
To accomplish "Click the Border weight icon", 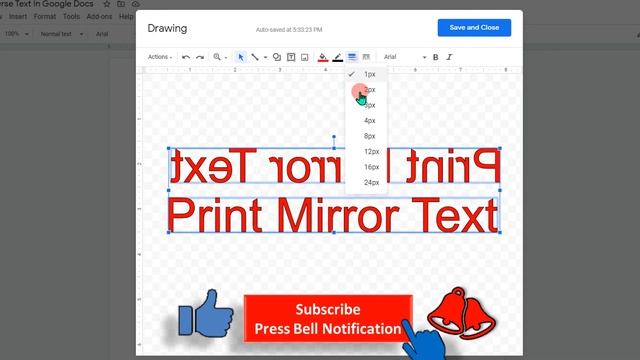I will coord(352,57).
